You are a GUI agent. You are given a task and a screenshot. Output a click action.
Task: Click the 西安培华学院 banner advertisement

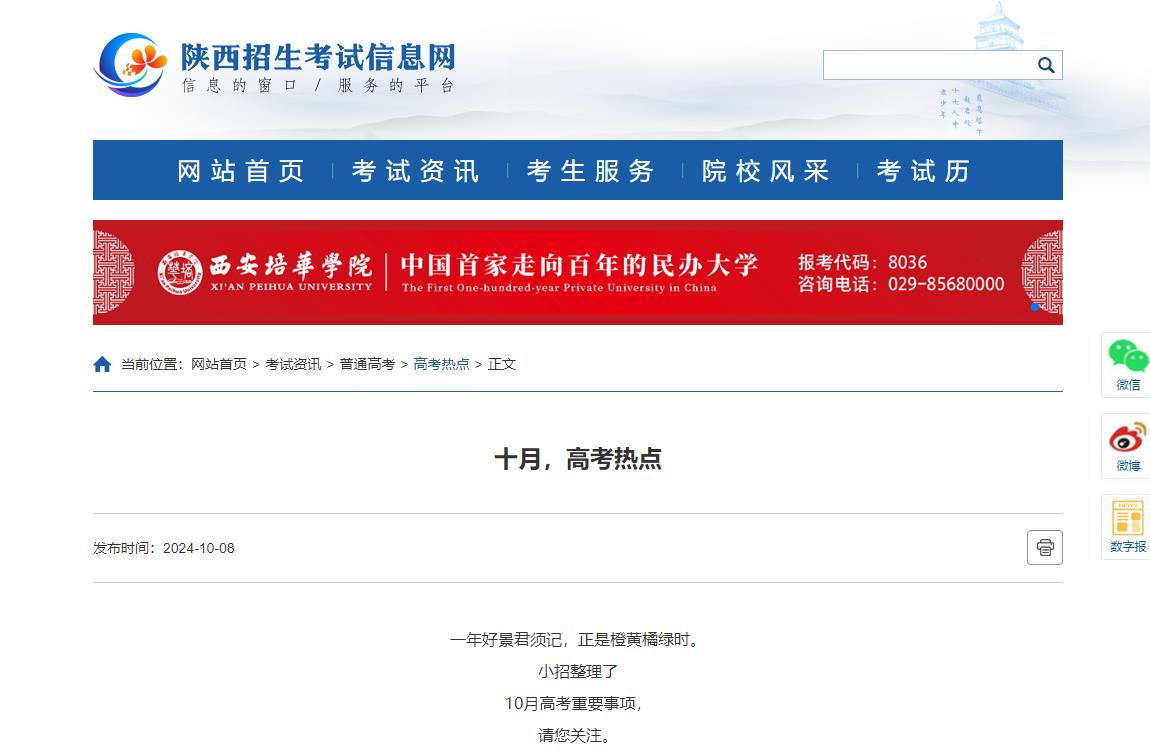point(577,271)
